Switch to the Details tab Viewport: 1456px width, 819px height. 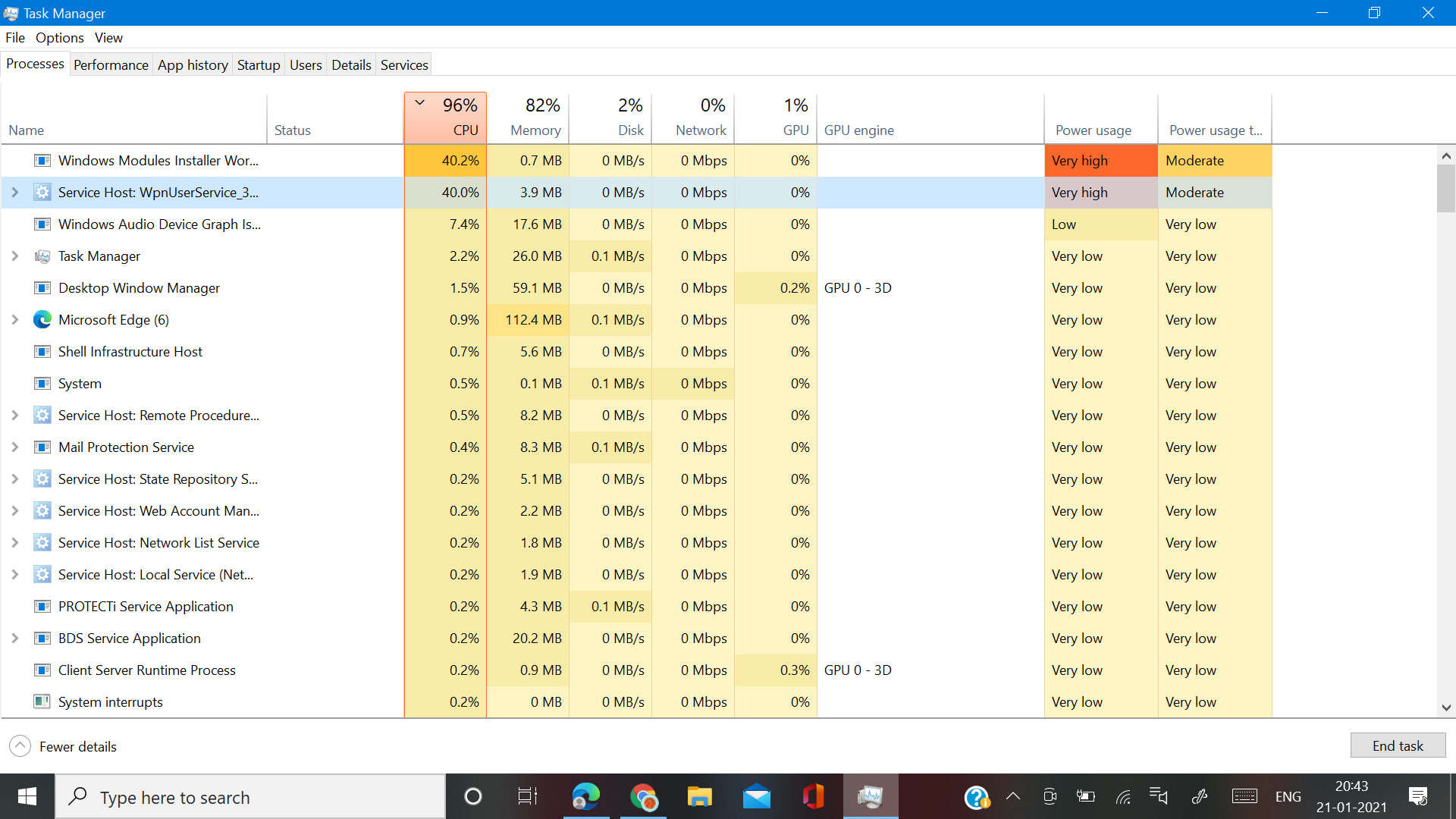(x=351, y=65)
